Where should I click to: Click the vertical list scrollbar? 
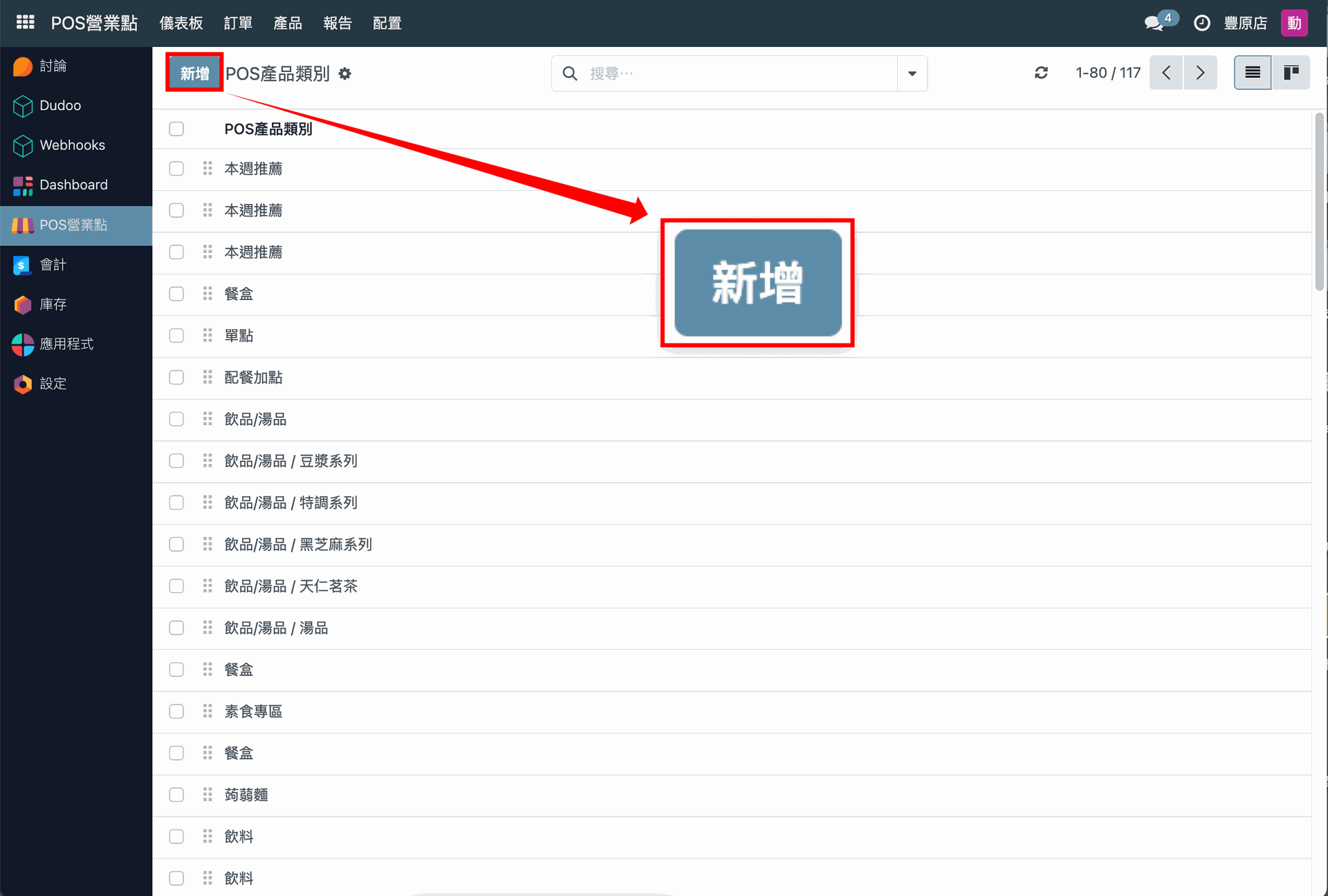click(x=1319, y=200)
